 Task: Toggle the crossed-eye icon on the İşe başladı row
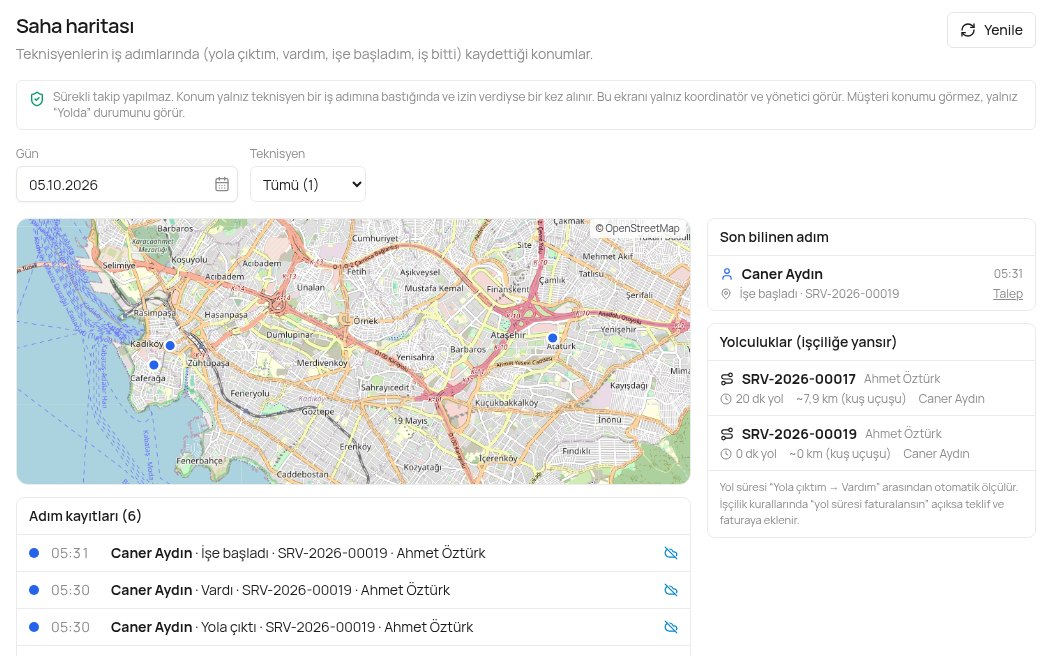[670, 553]
